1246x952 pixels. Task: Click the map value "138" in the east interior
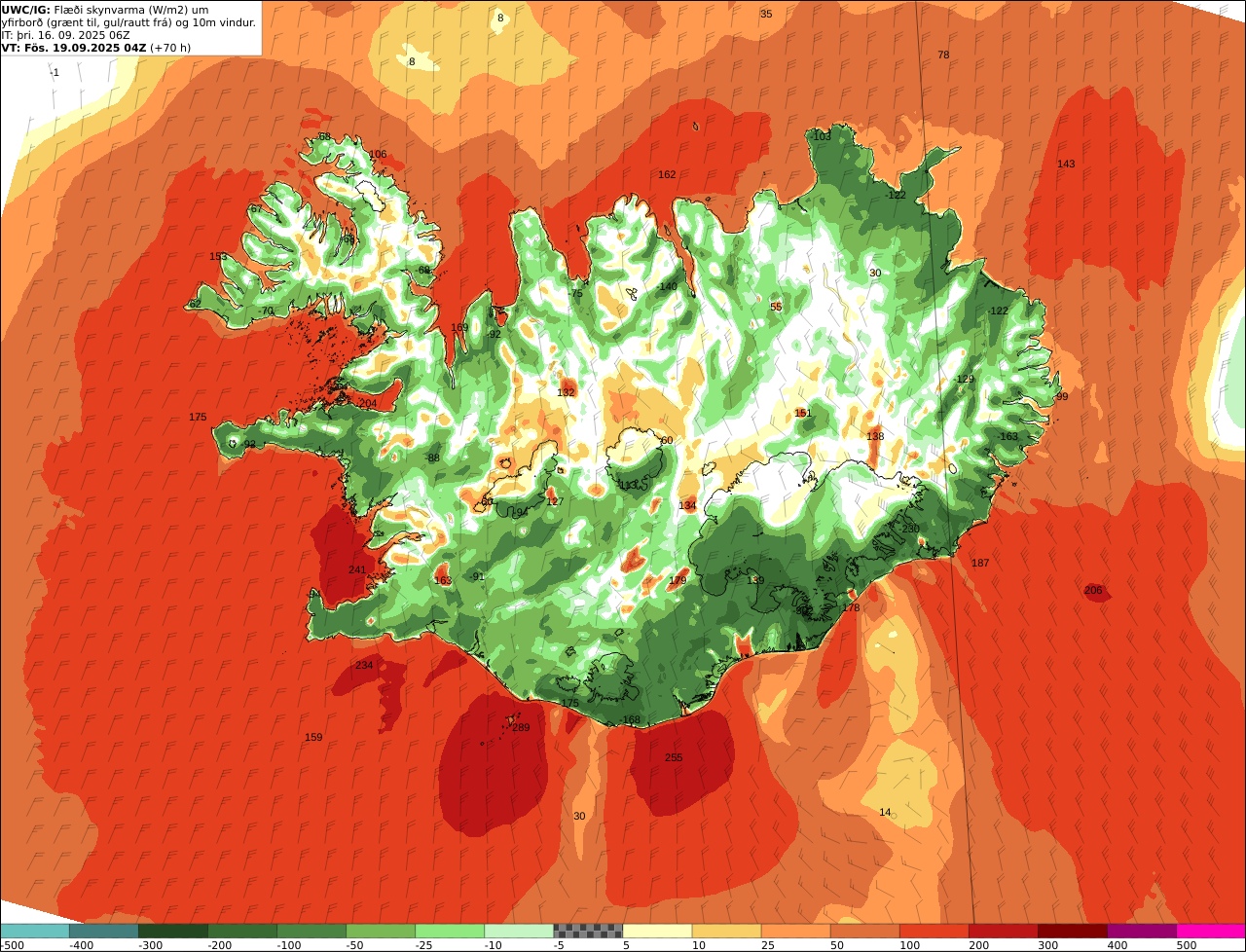875,436
